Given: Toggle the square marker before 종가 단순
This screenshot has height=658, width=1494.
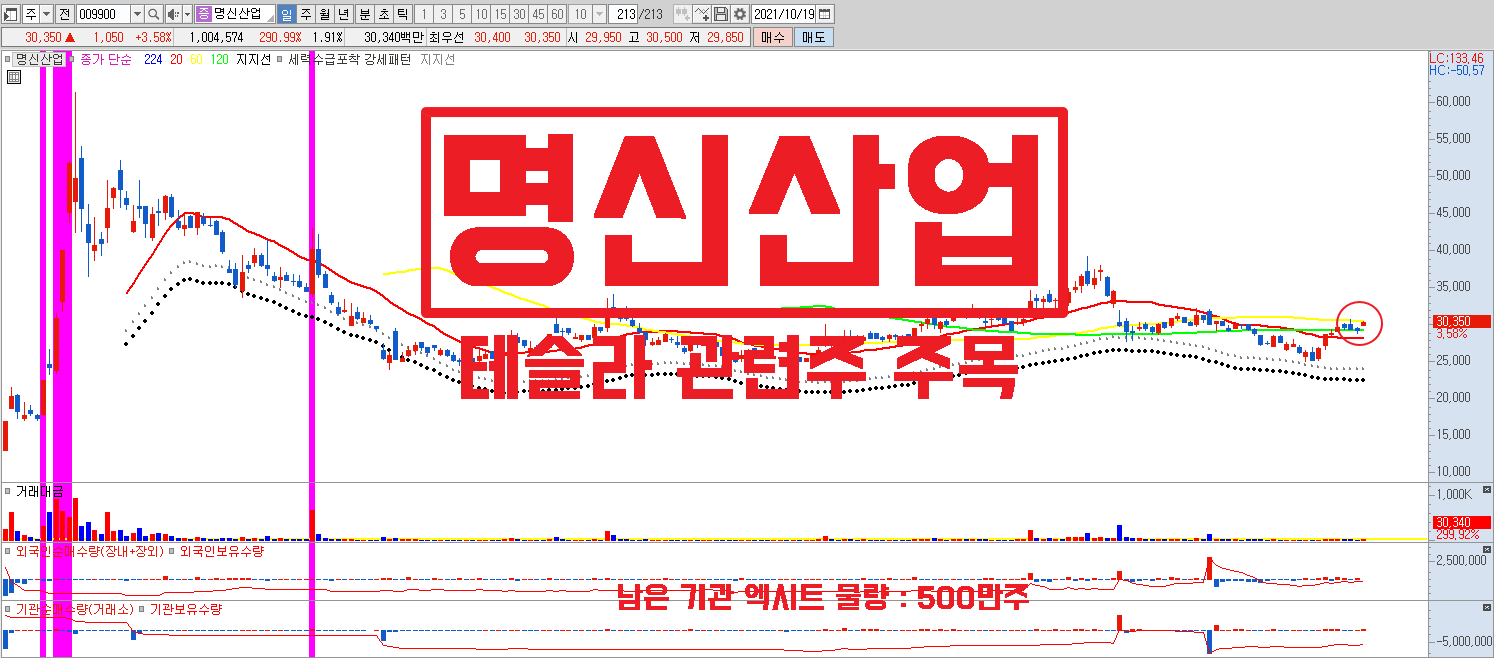Looking at the screenshot, I should coord(72,59).
